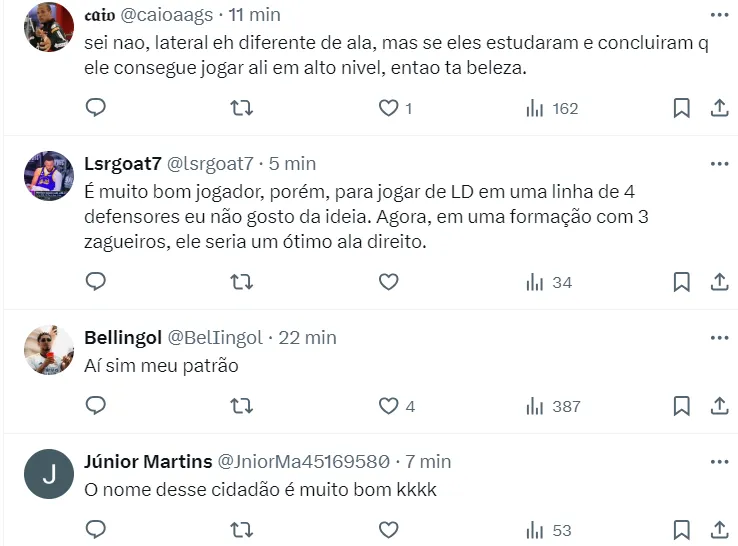Reply to caio's tweet

(x=96, y=108)
